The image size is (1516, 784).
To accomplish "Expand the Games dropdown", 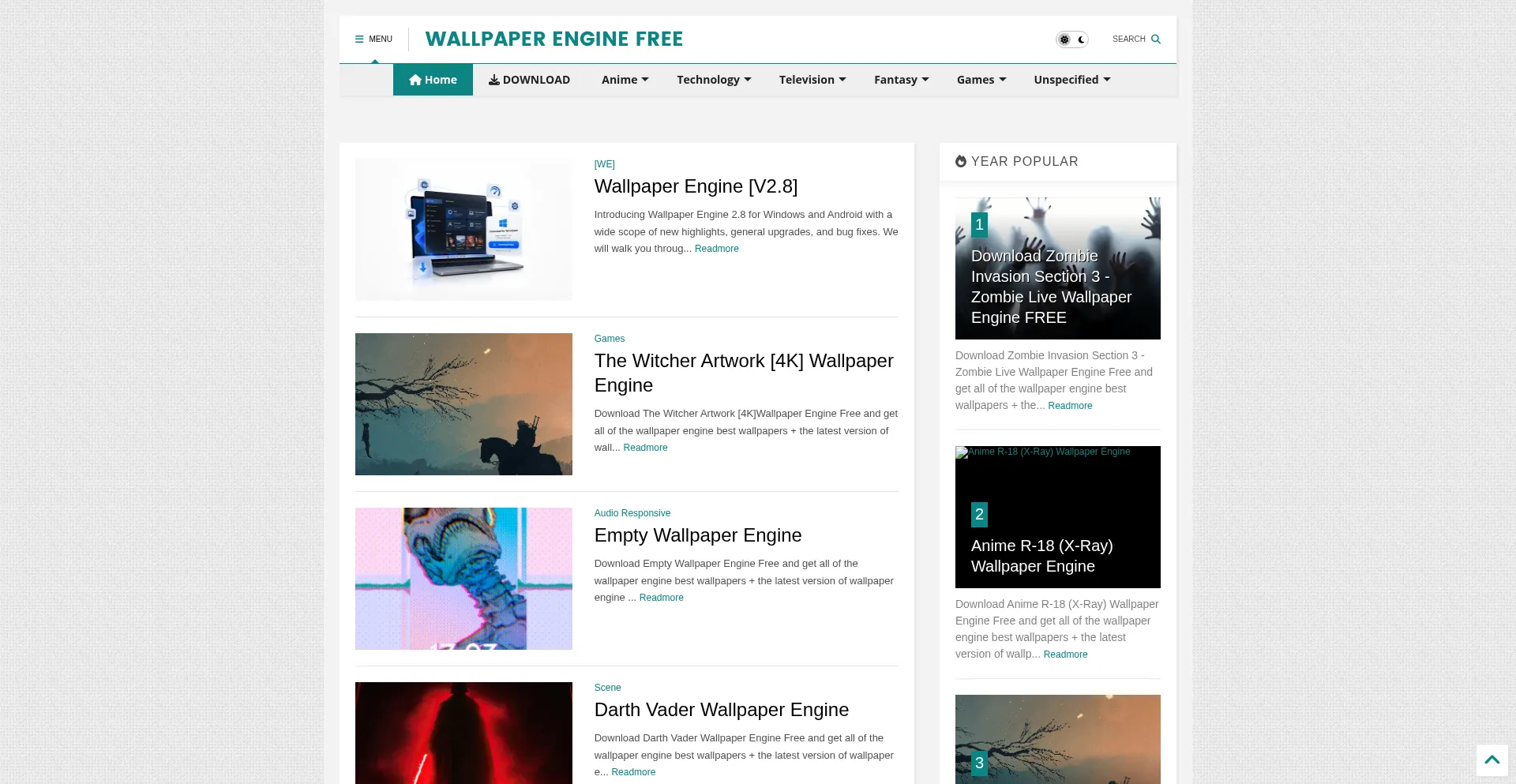I will [981, 80].
